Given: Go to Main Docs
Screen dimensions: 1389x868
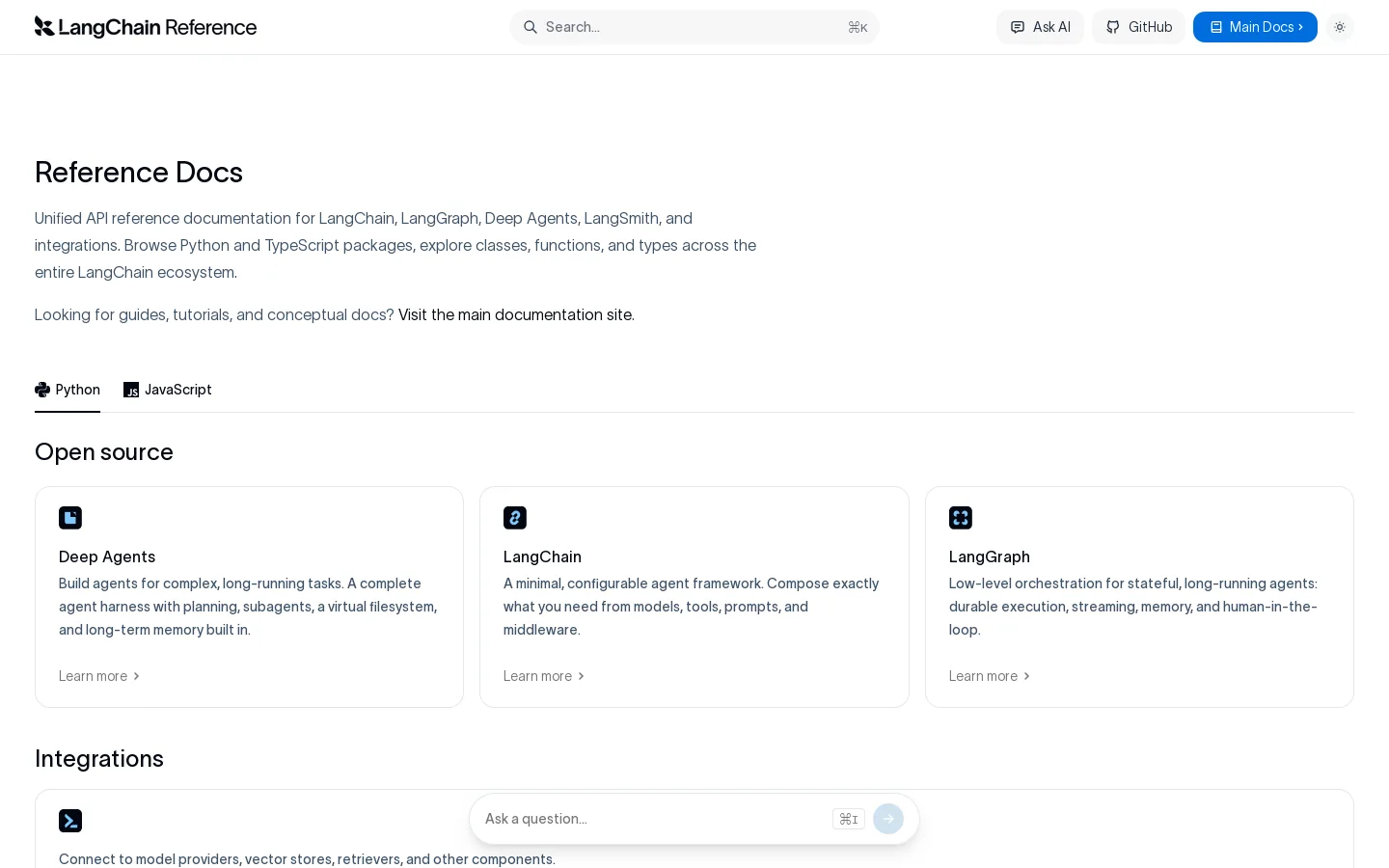Looking at the screenshot, I should [1255, 27].
